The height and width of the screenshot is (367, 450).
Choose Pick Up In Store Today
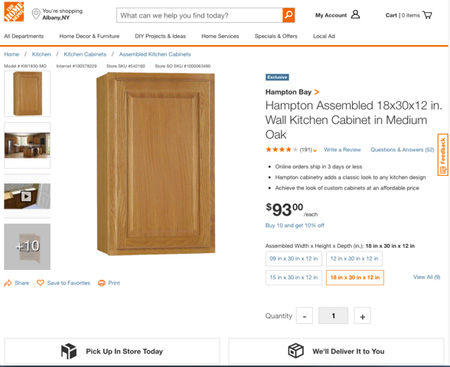pyautogui.click(x=112, y=351)
